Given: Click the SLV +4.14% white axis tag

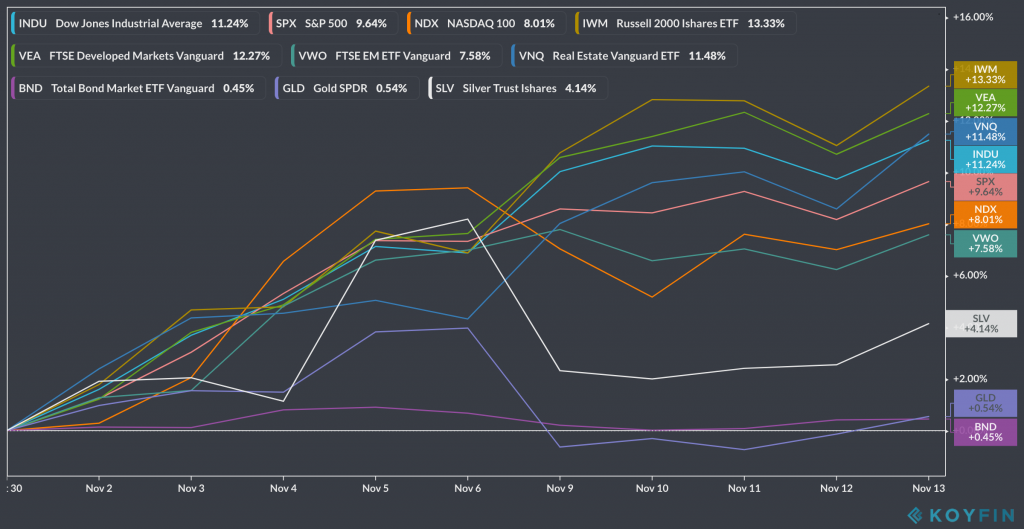Looking at the screenshot, I should pos(984,324).
